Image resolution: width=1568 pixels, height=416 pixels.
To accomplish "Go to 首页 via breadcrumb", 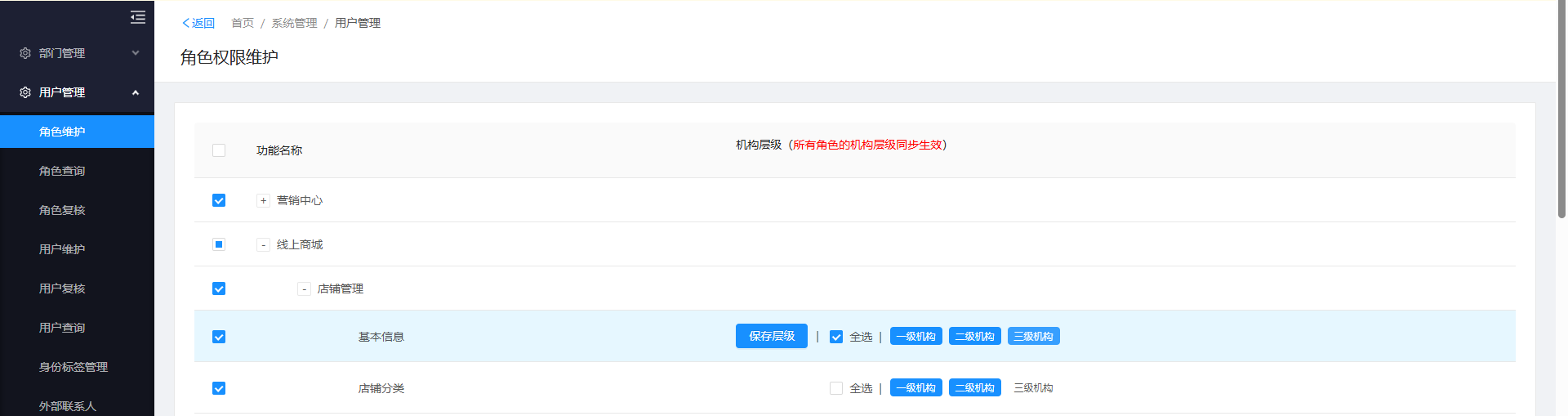I will tap(243, 23).
